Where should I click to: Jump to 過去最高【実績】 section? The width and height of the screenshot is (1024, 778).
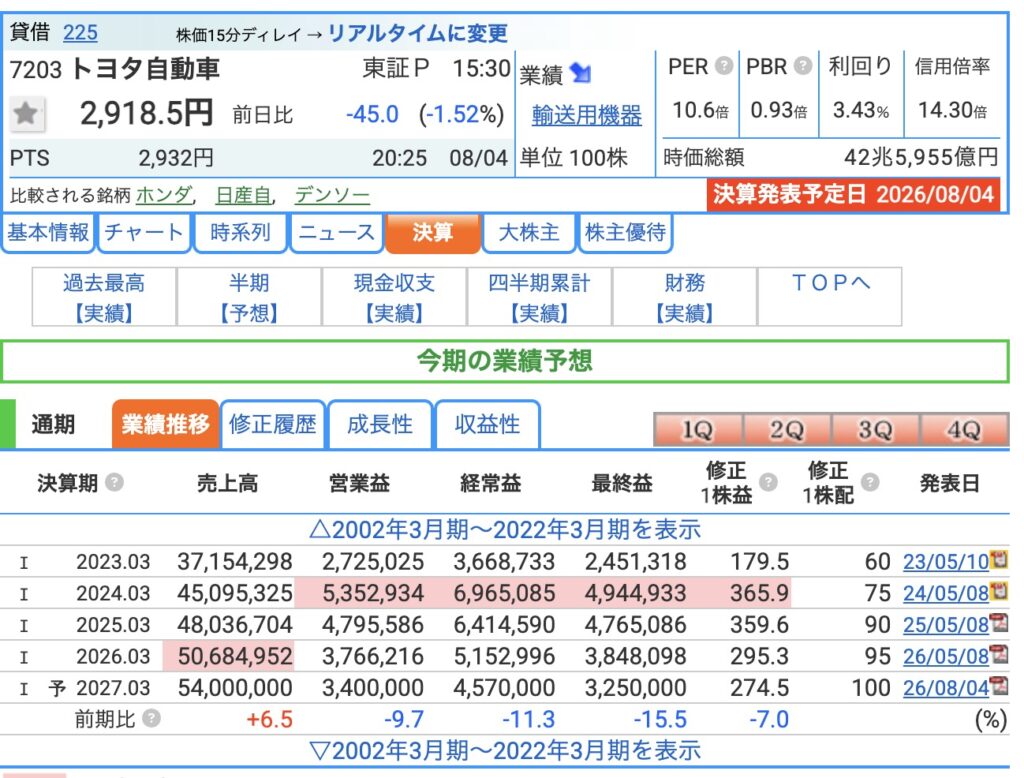pos(104,297)
